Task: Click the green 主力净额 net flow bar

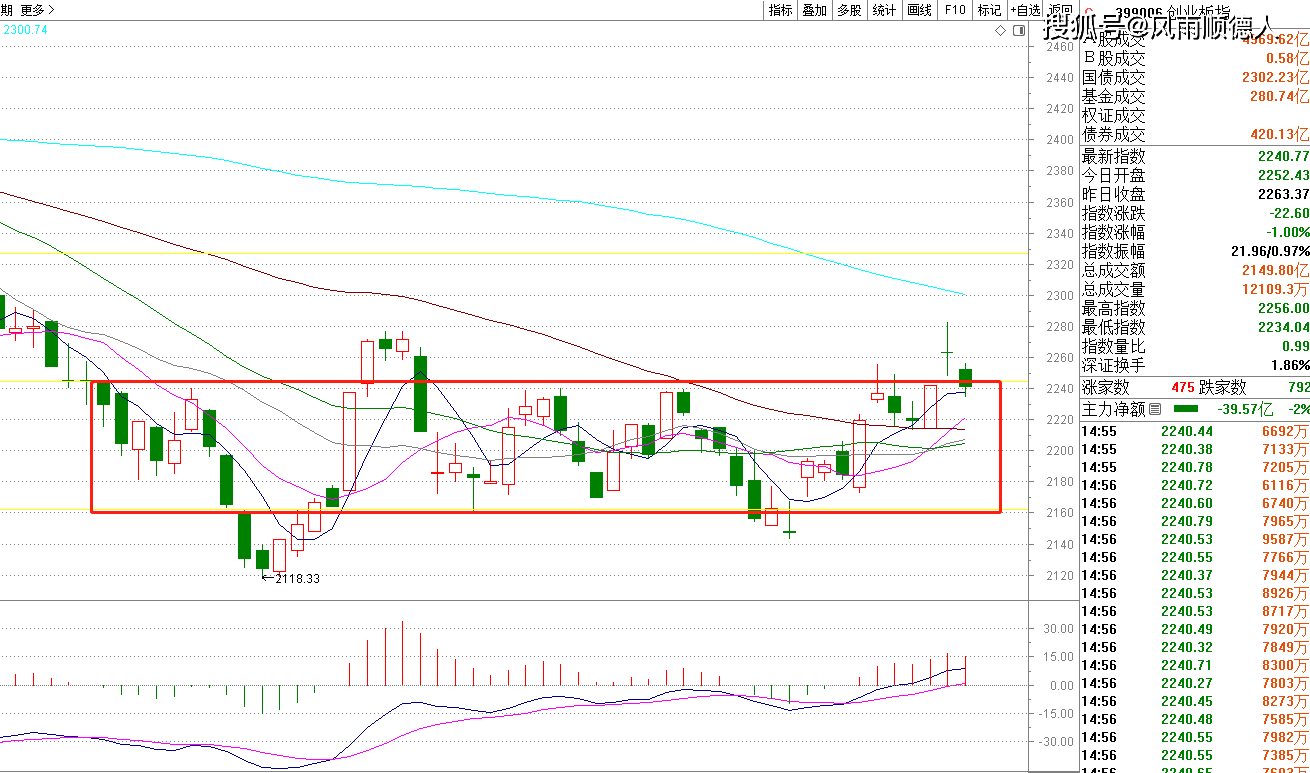Action: pyautogui.click(x=1186, y=409)
